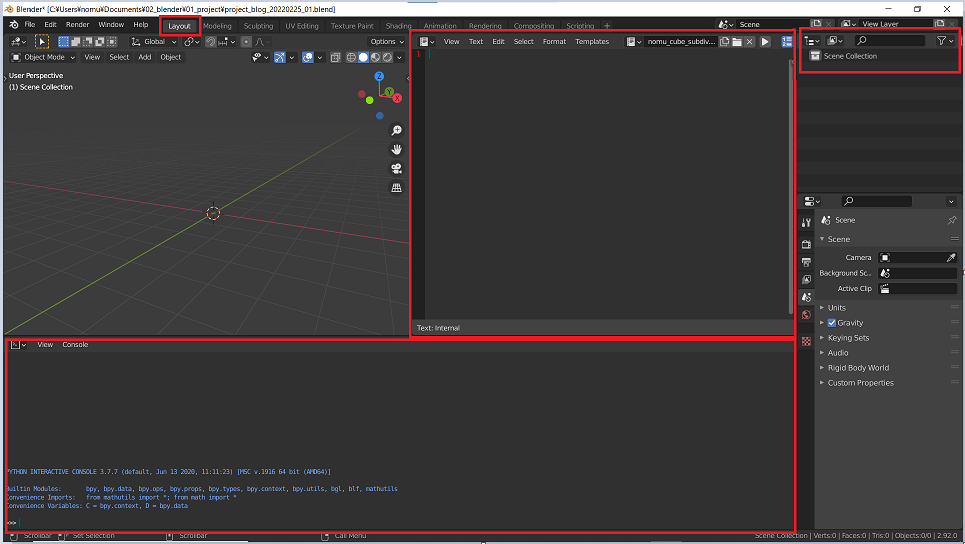The width and height of the screenshot is (965, 544).
Task: Expand the Units panel
Action: pyautogui.click(x=836, y=308)
